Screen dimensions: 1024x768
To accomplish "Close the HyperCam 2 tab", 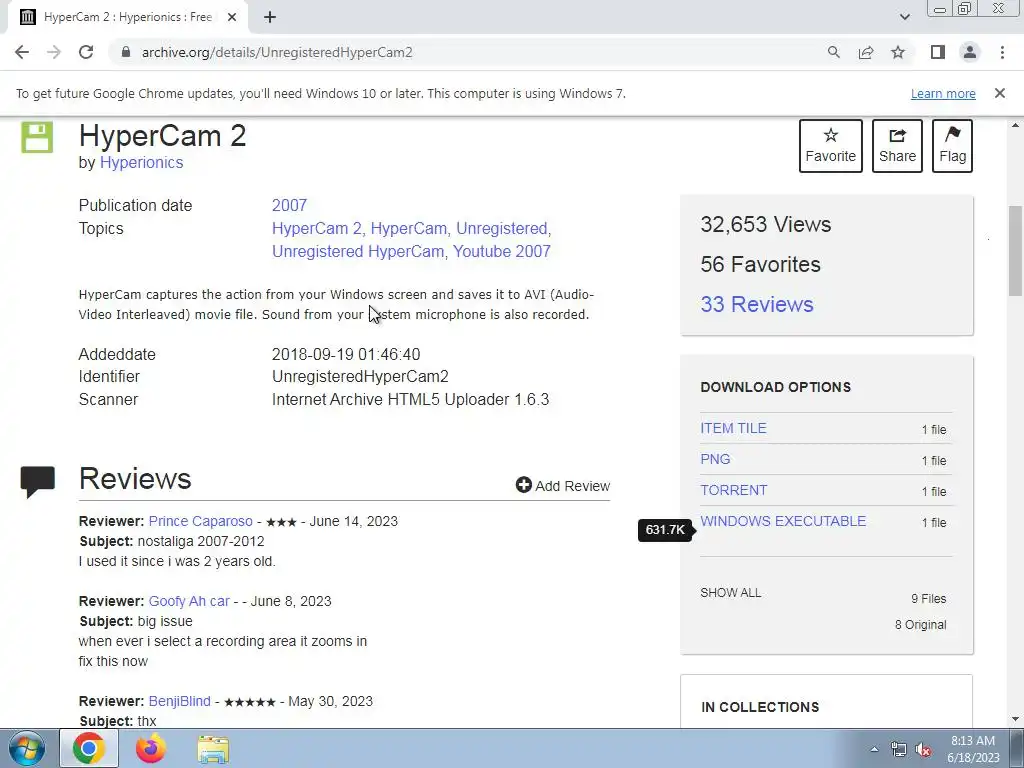I will pos(232,17).
